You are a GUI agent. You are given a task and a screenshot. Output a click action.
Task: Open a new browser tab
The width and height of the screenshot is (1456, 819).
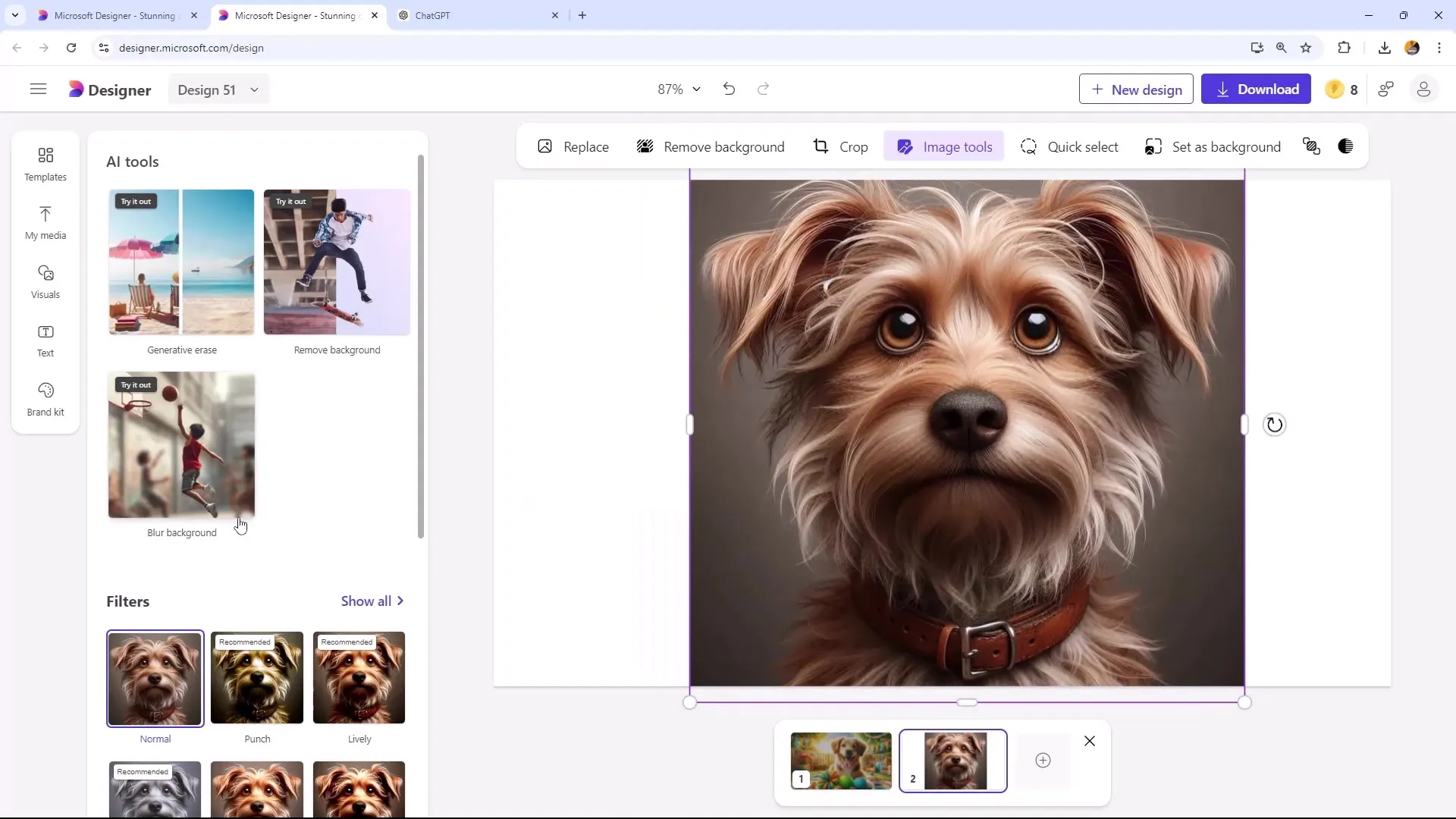coord(582,15)
